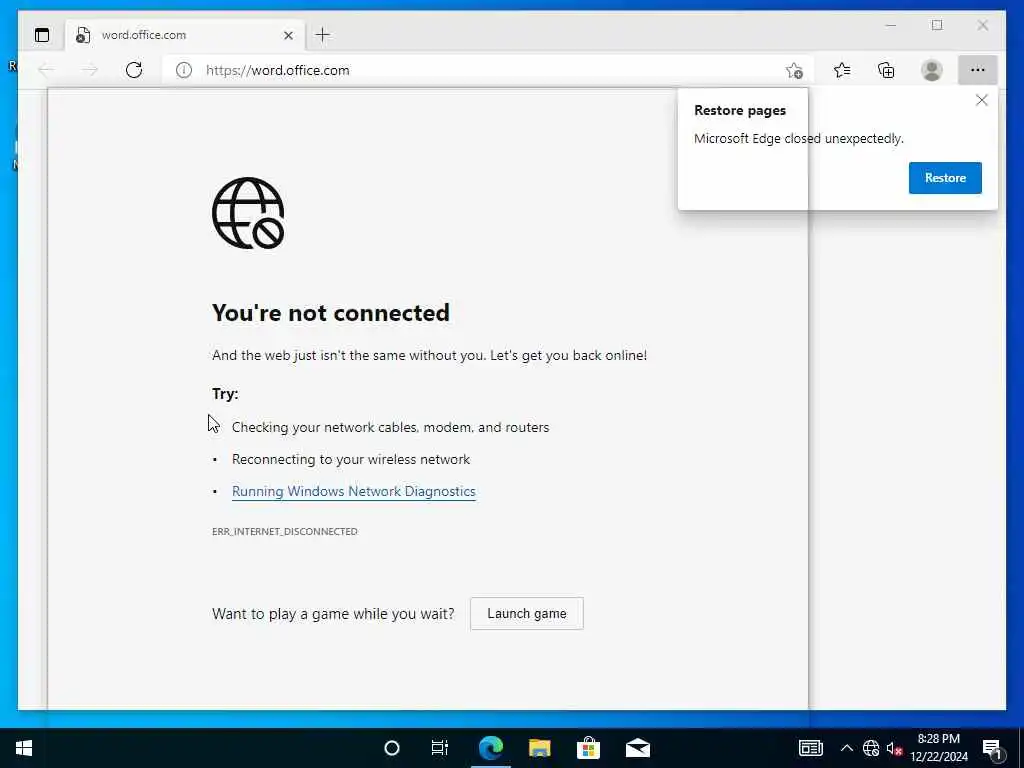The width and height of the screenshot is (1024, 768).
Task: Open Task View on the taskbar
Action: pos(440,748)
